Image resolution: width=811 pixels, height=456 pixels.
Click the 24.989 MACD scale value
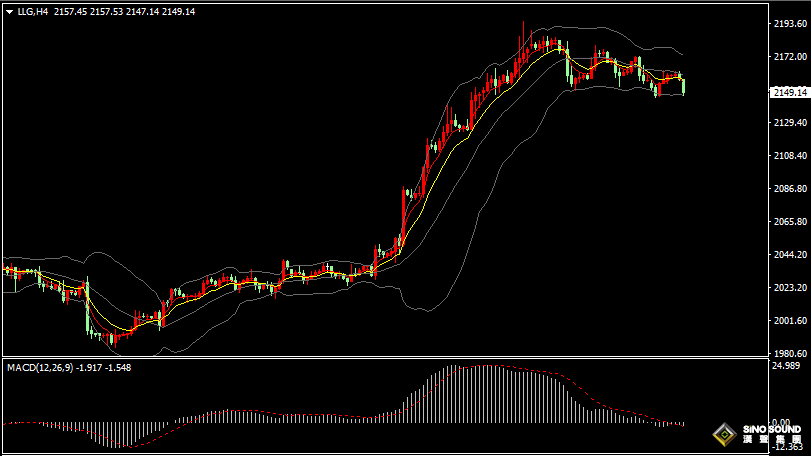(x=788, y=367)
